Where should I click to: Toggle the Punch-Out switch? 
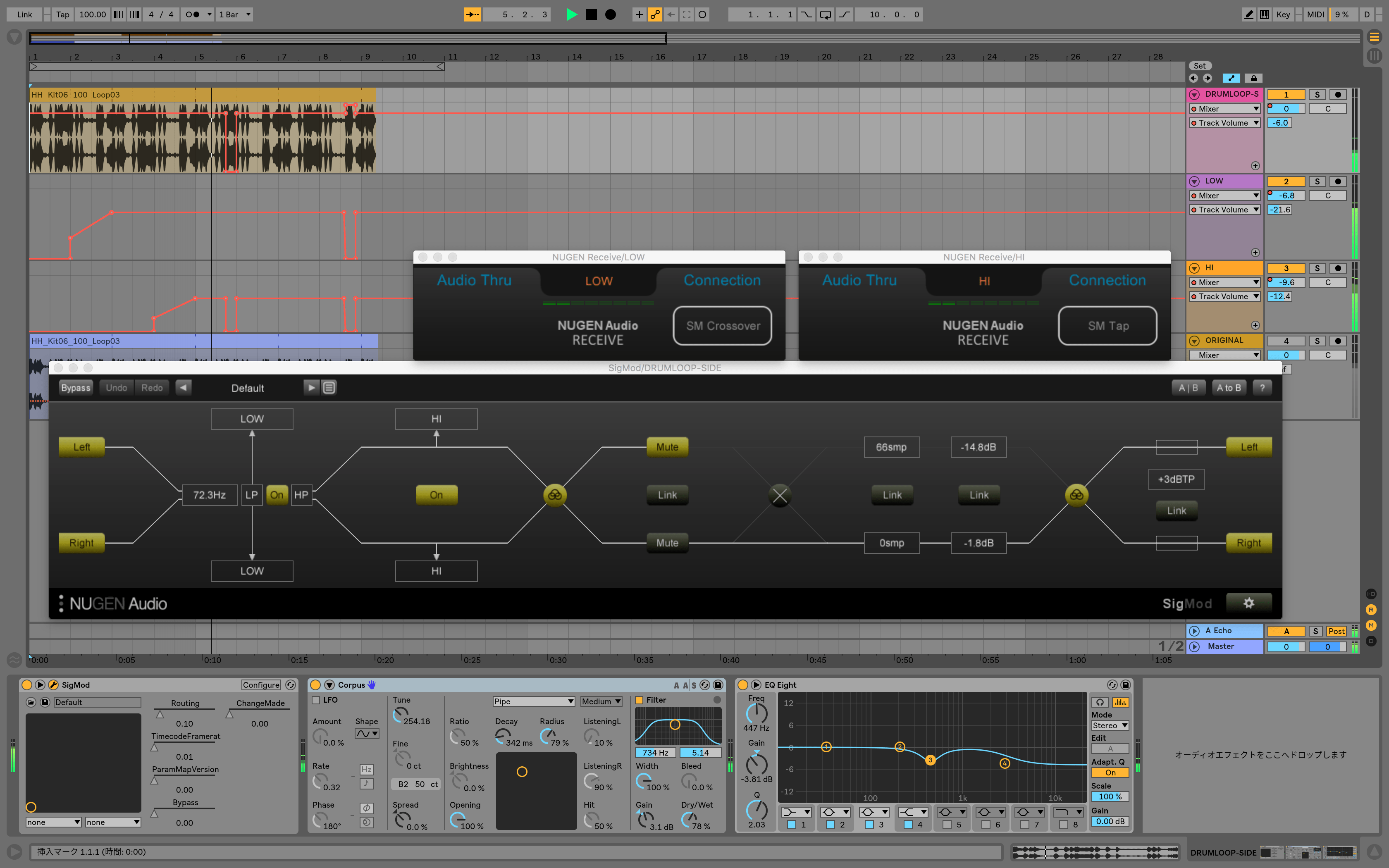(x=845, y=14)
